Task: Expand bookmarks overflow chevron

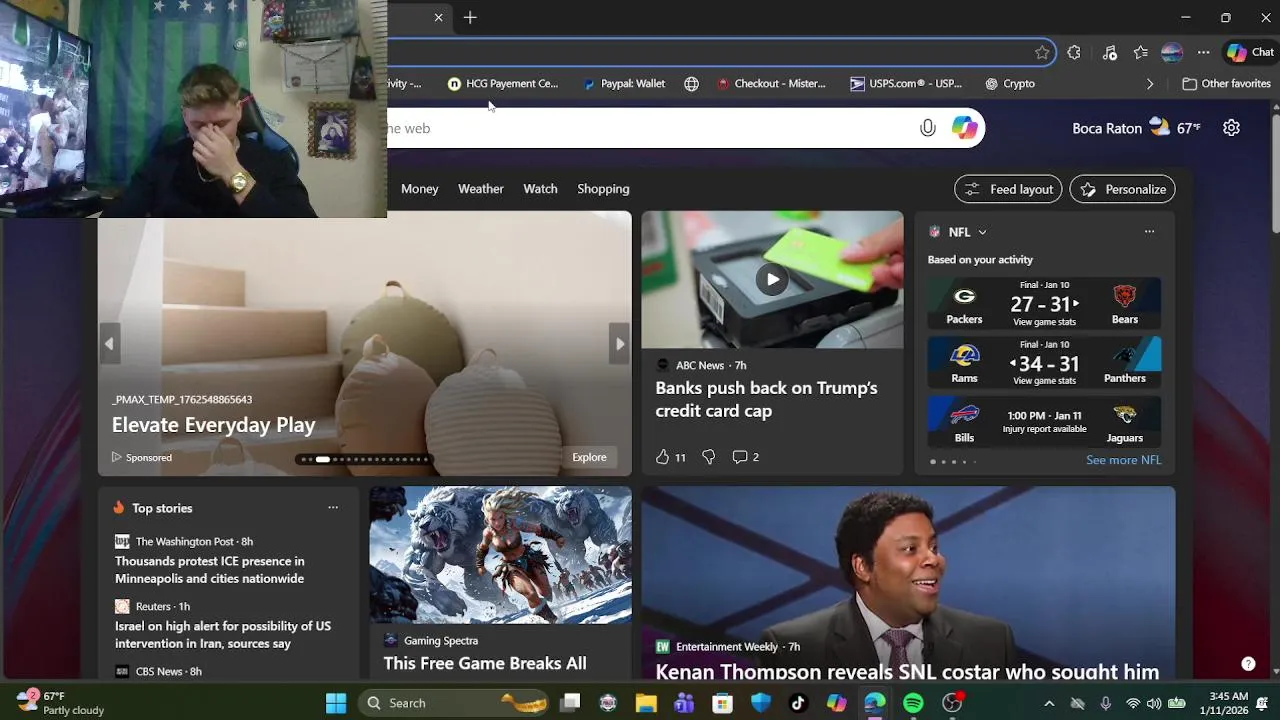Action: pyautogui.click(x=1150, y=84)
